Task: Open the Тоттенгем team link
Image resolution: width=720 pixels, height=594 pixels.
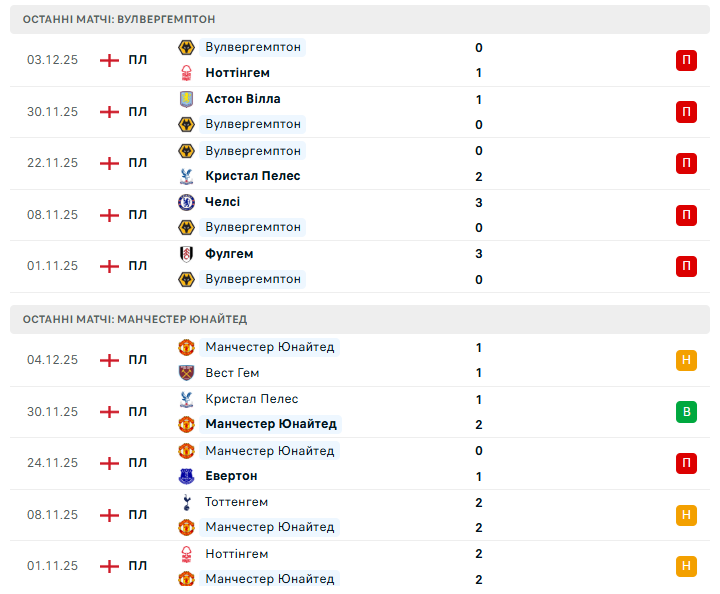Action: pos(237,502)
